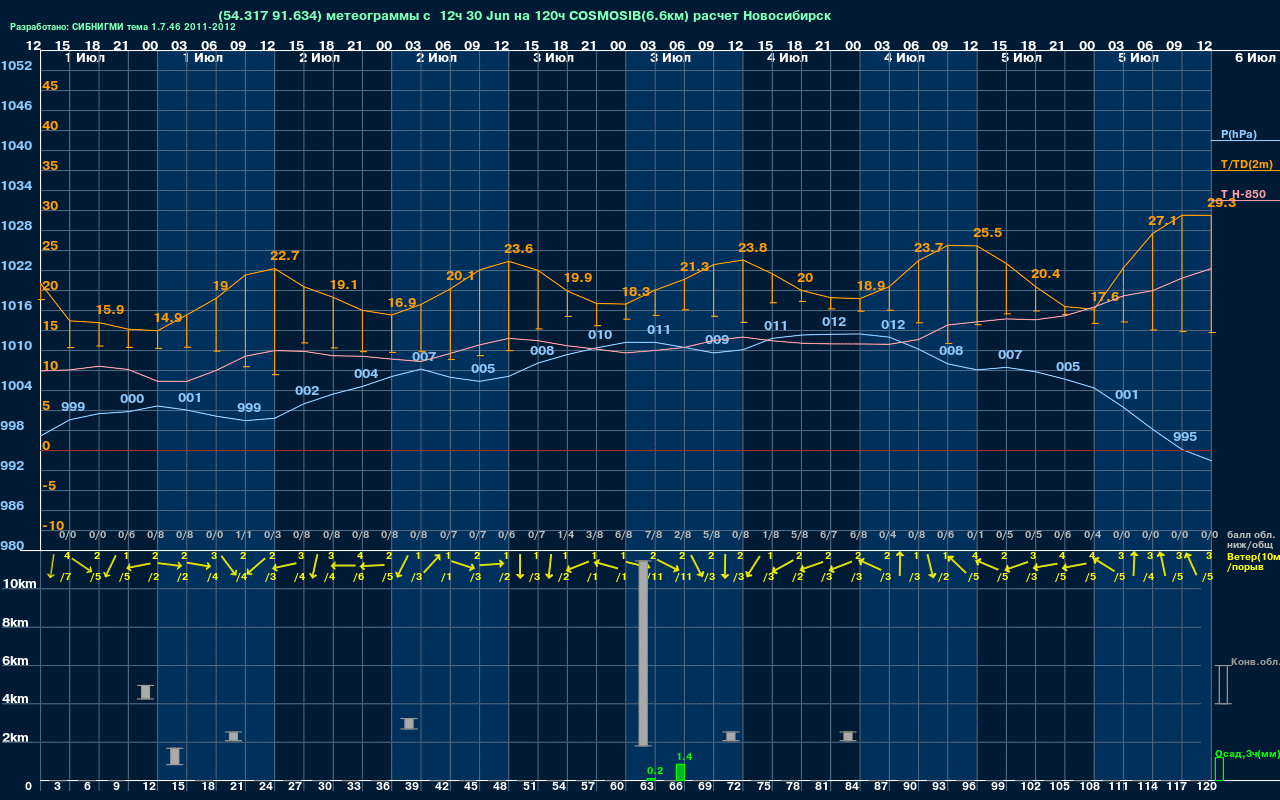The width and height of the screenshot is (1280, 800).
Task: Click the 29.3 temperature maximum label
Action: pos(1222,203)
